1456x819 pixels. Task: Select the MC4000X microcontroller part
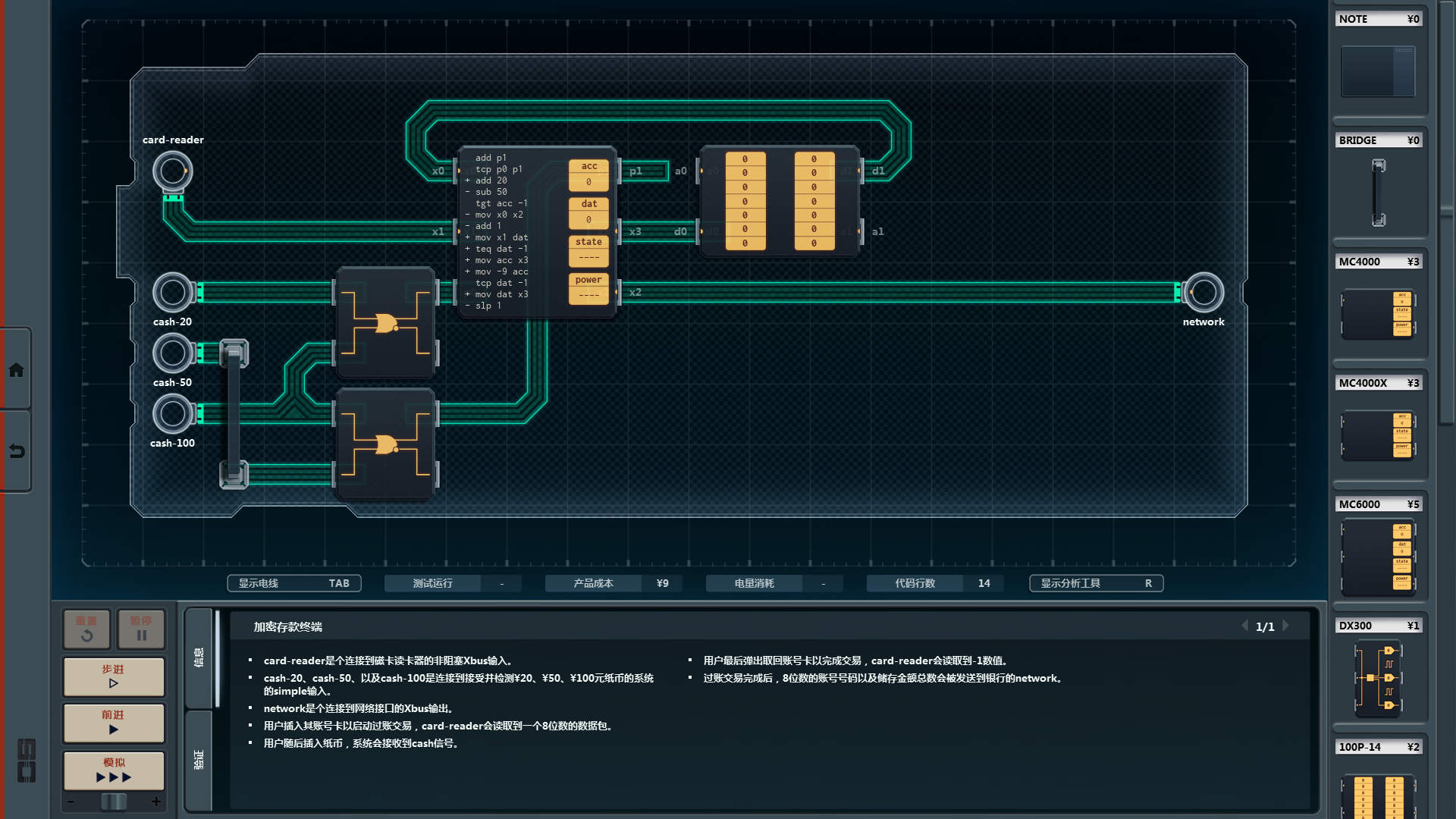click(x=1378, y=435)
